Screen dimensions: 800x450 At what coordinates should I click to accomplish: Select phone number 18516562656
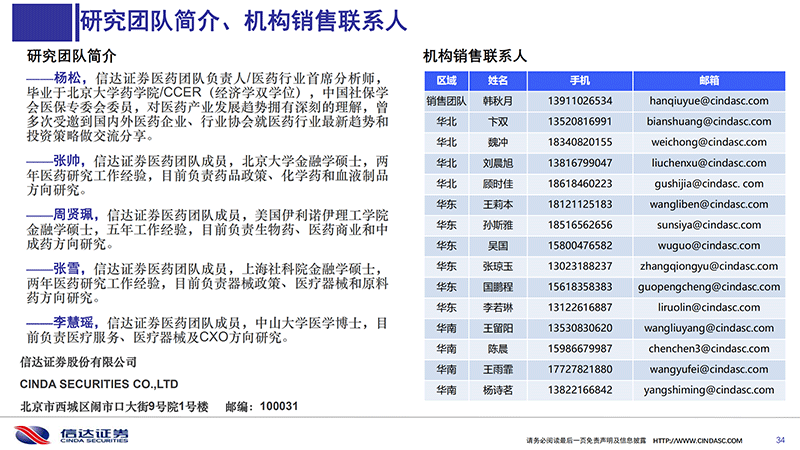point(580,225)
